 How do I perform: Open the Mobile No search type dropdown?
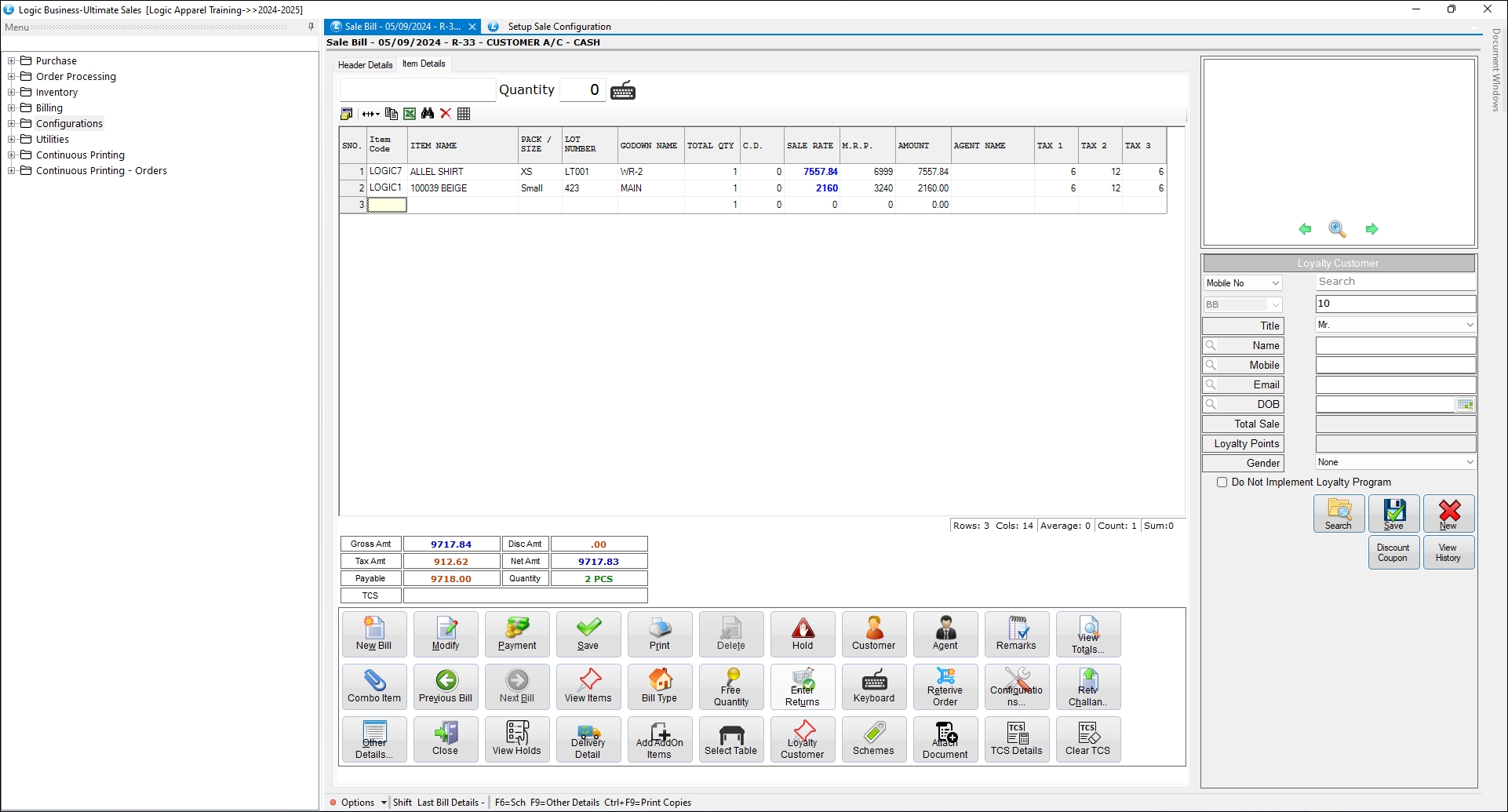1275,283
